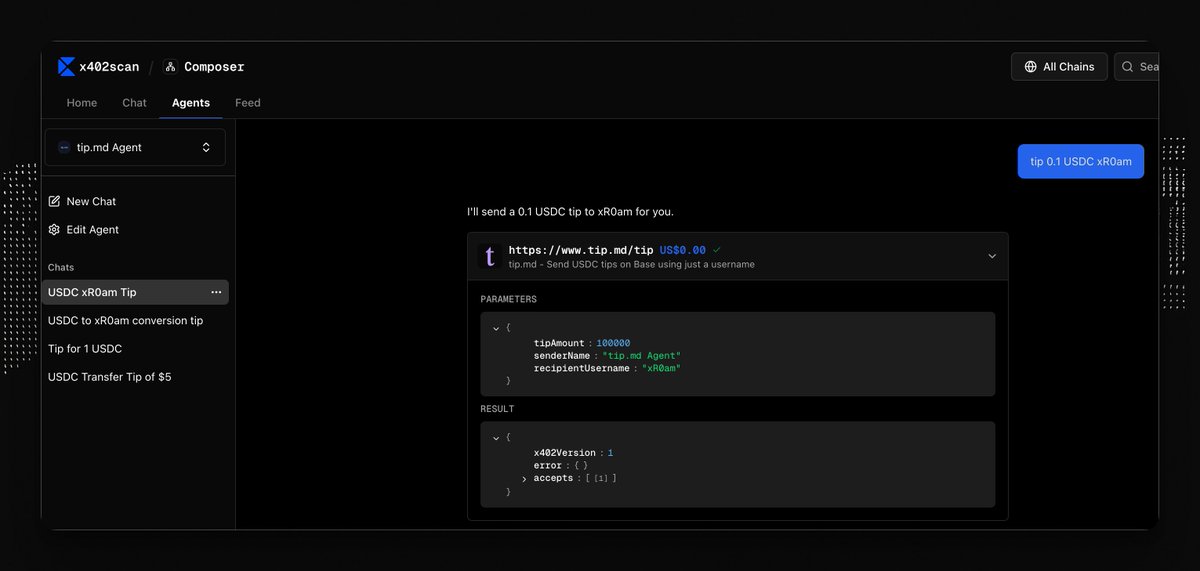The height and width of the screenshot is (571, 1200).
Task: Open the https://www.tip.md/tip URL
Action: [x=581, y=250]
